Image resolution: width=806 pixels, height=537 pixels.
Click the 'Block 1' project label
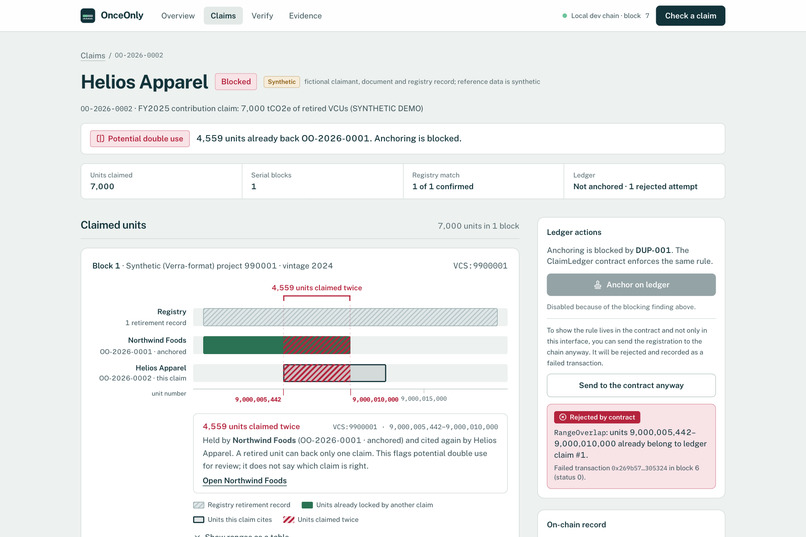pyautogui.click(x=212, y=266)
